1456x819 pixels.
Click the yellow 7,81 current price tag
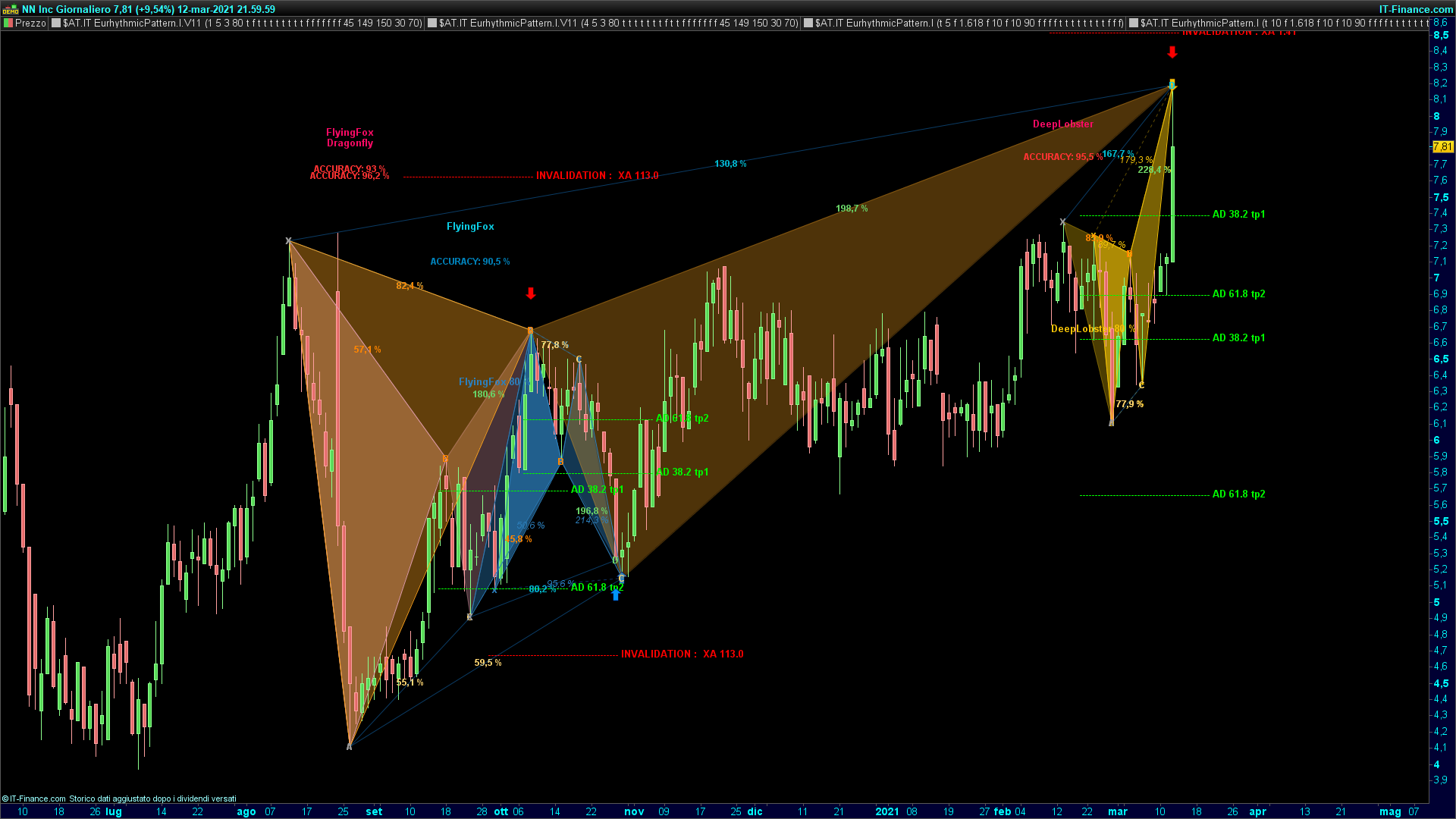pyautogui.click(x=1442, y=147)
